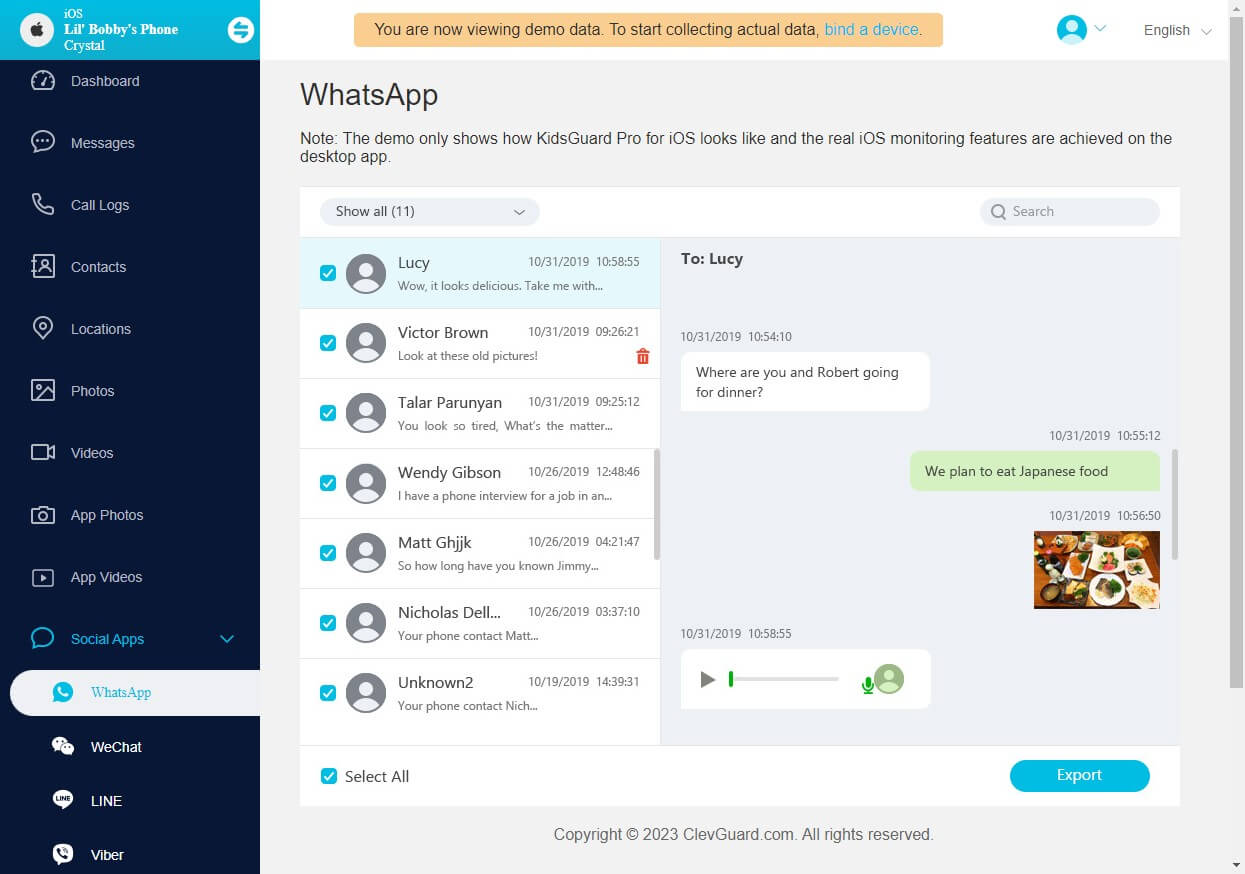Select the Nicholas Dell... chat row

(480, 623)
